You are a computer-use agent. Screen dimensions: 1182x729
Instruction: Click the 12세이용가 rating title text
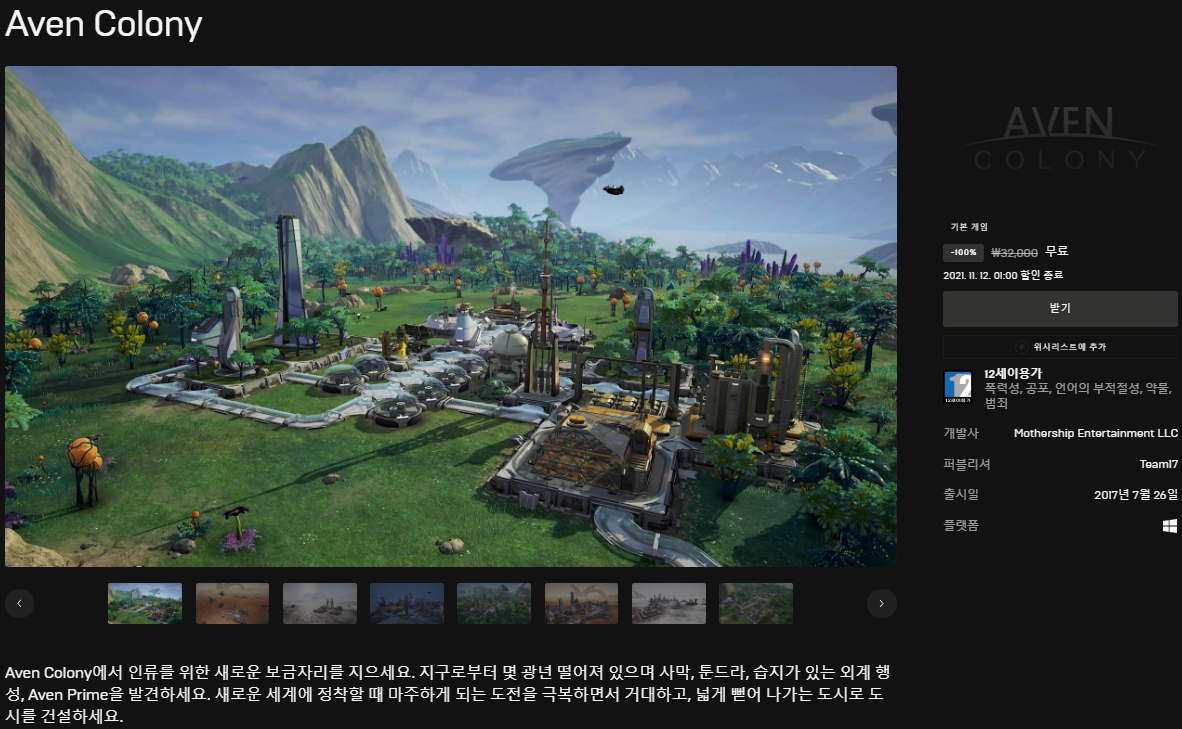pyautogui.click(x=1013, y=374)
